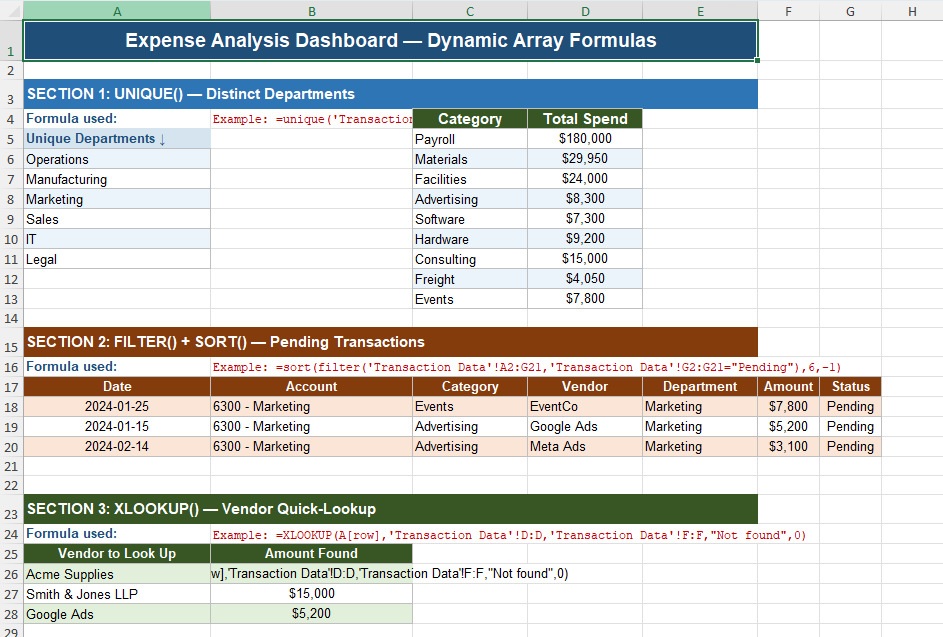This screenshot has height=637, width=943.
Task: Select the IT department cell
Action: coord(117,239)
